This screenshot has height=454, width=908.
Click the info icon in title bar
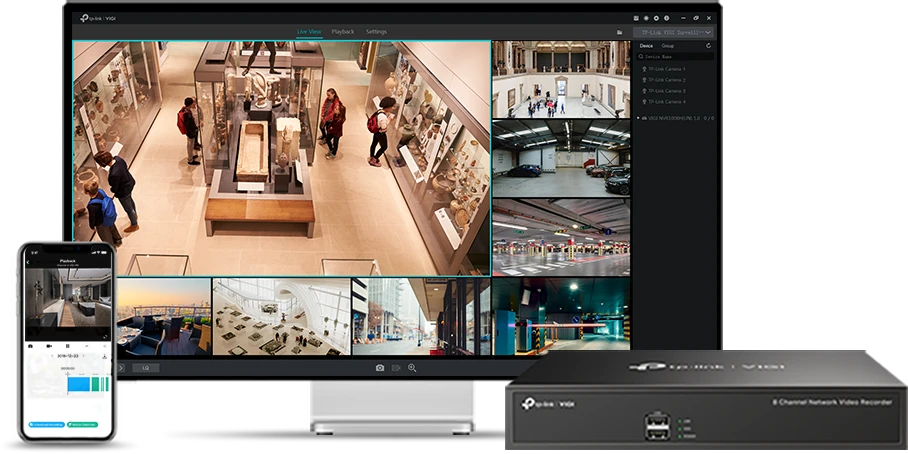coord(667,19)
